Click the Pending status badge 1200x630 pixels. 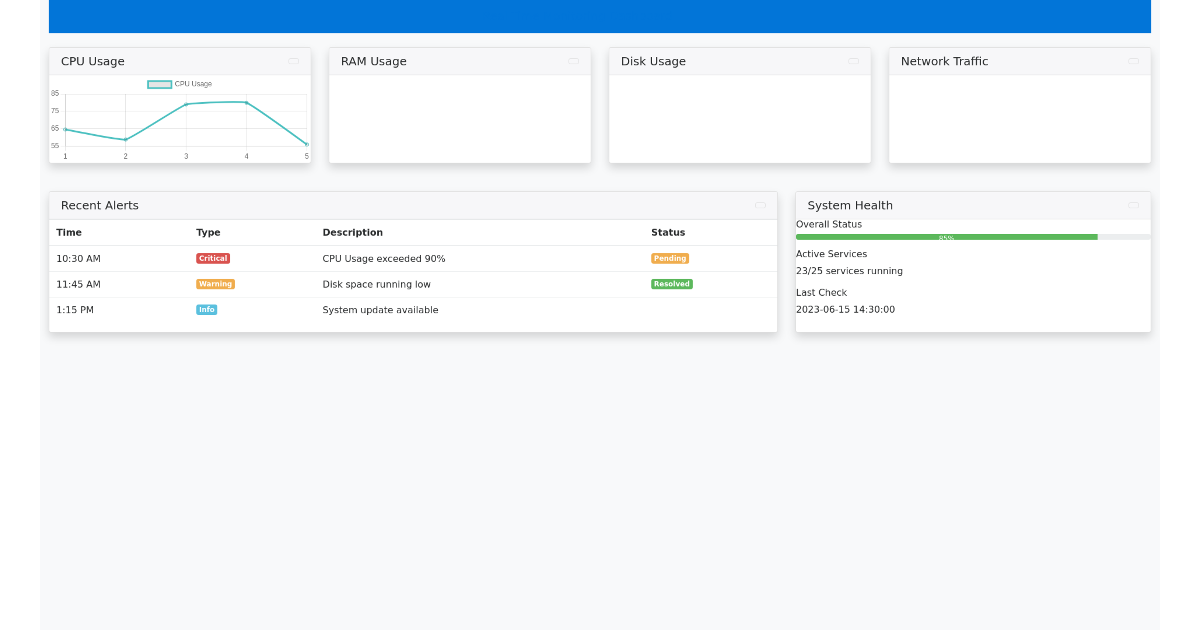[x=670, y=258]
